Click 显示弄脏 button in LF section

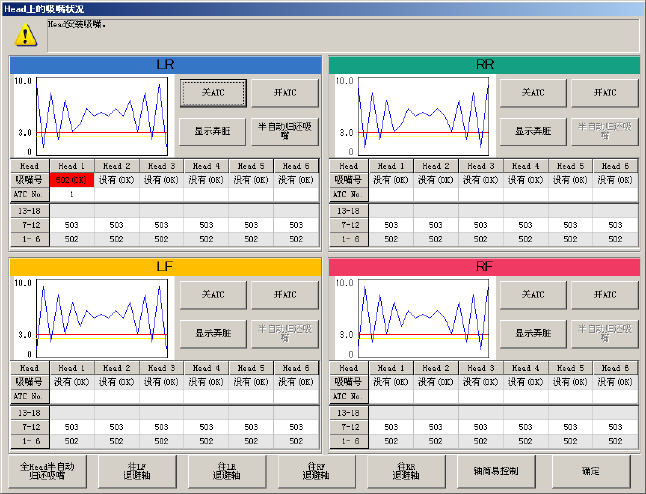(213, 333)
